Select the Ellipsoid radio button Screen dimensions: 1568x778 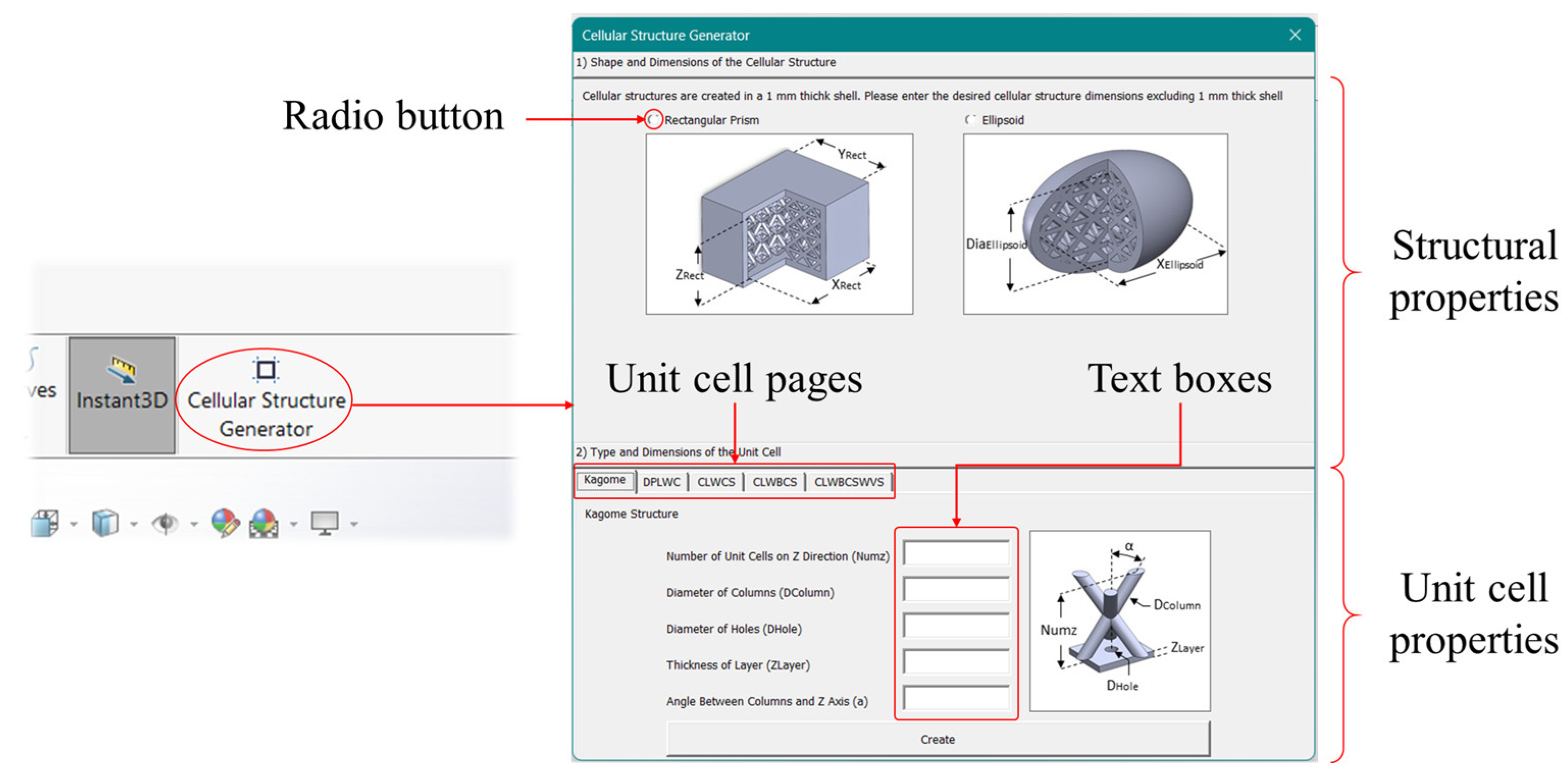(x=970, y=120)
